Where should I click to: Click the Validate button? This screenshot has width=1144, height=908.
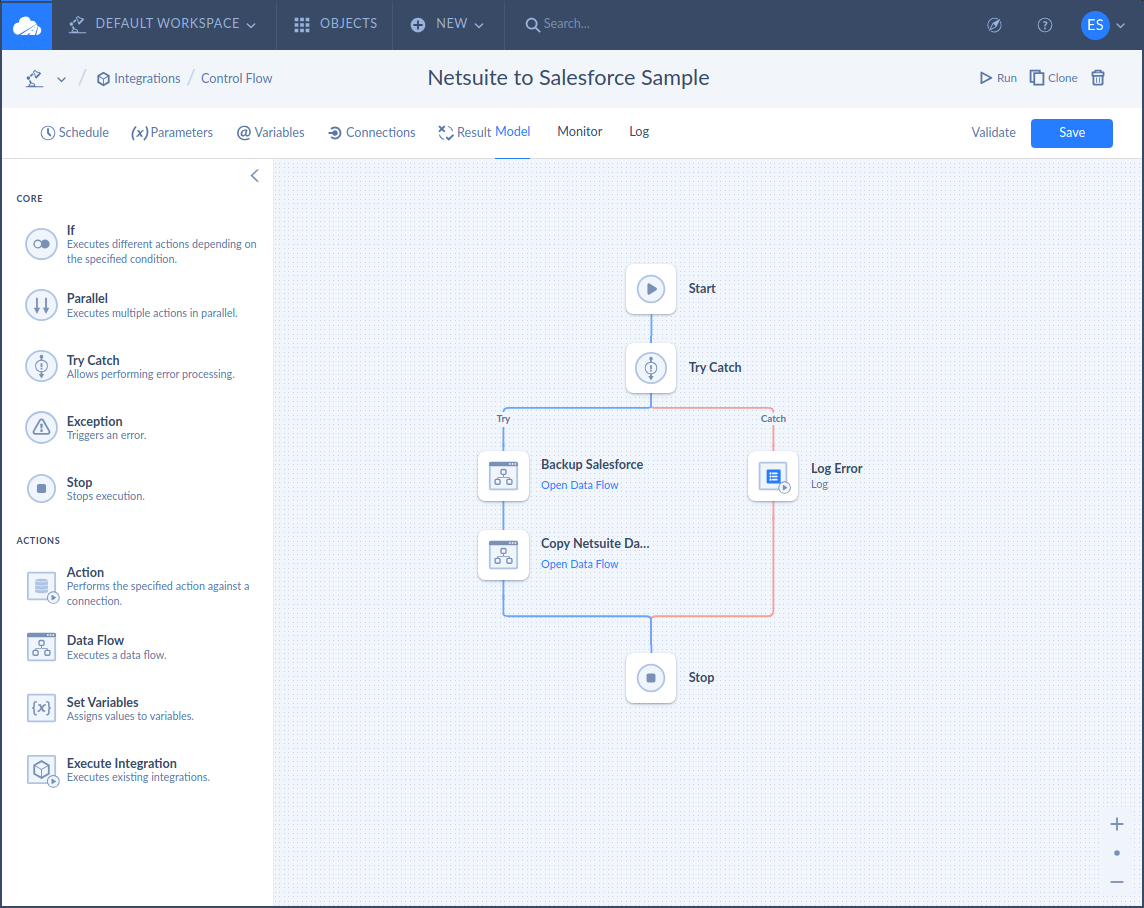point(993,133)
